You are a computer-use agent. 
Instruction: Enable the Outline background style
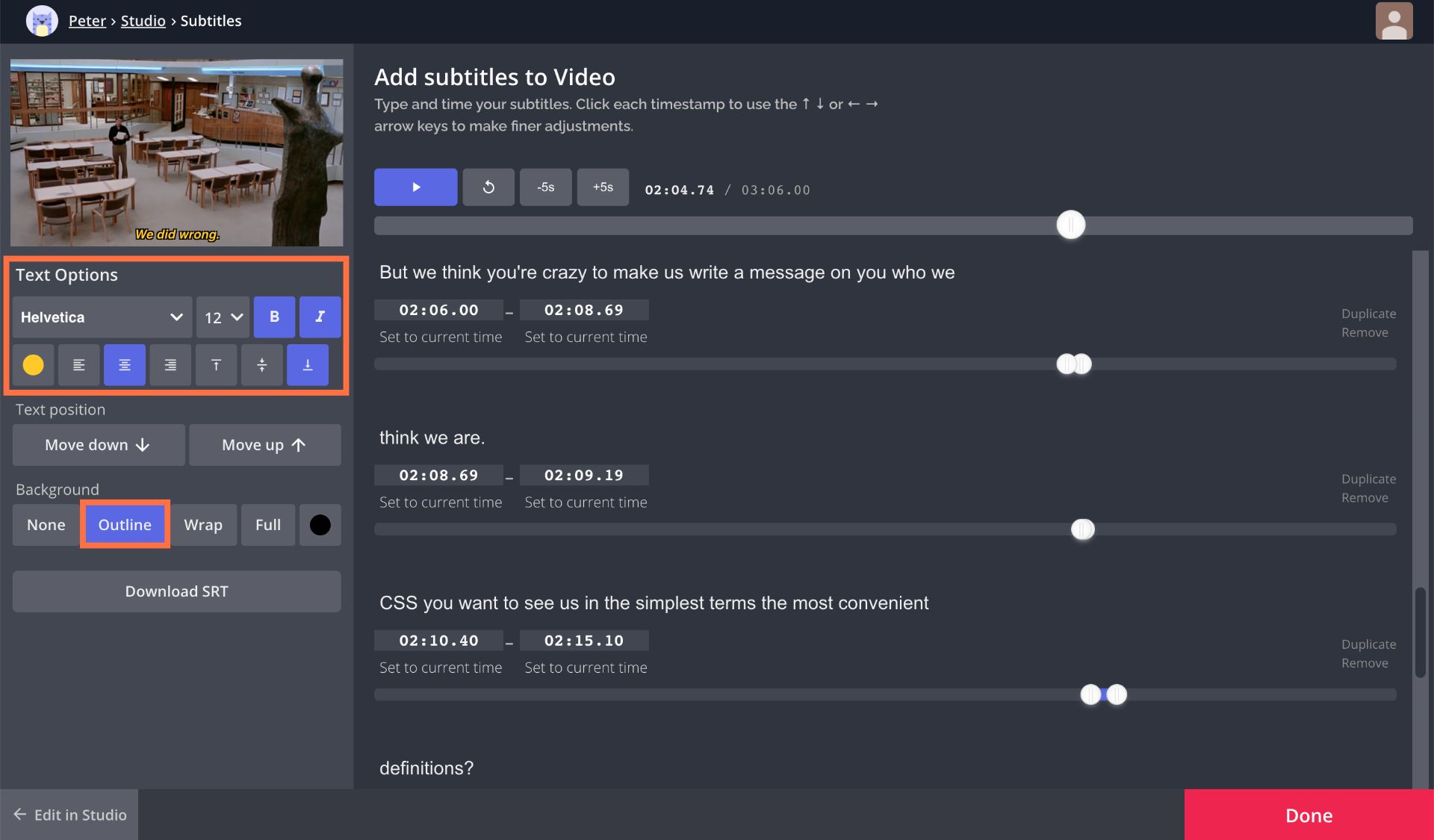(x=124, y=524)
